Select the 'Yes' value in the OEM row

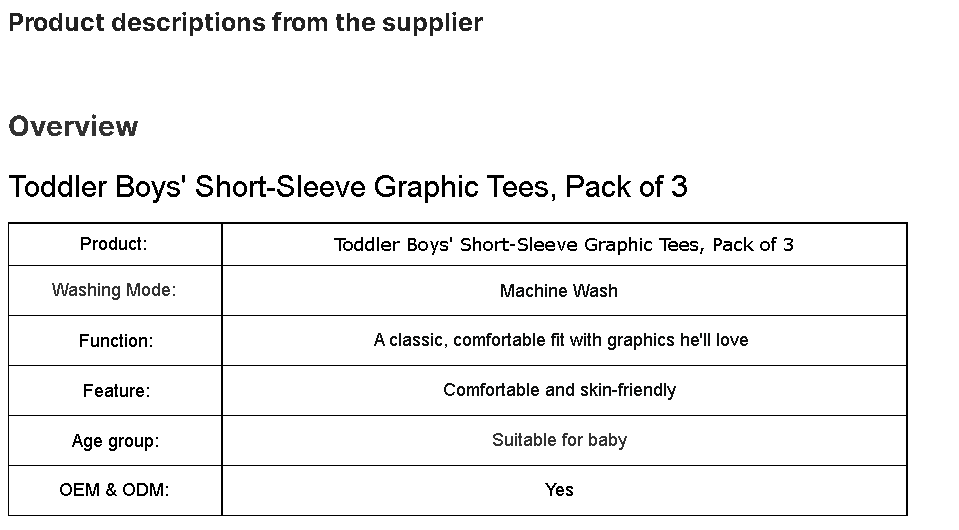(559, 490)
